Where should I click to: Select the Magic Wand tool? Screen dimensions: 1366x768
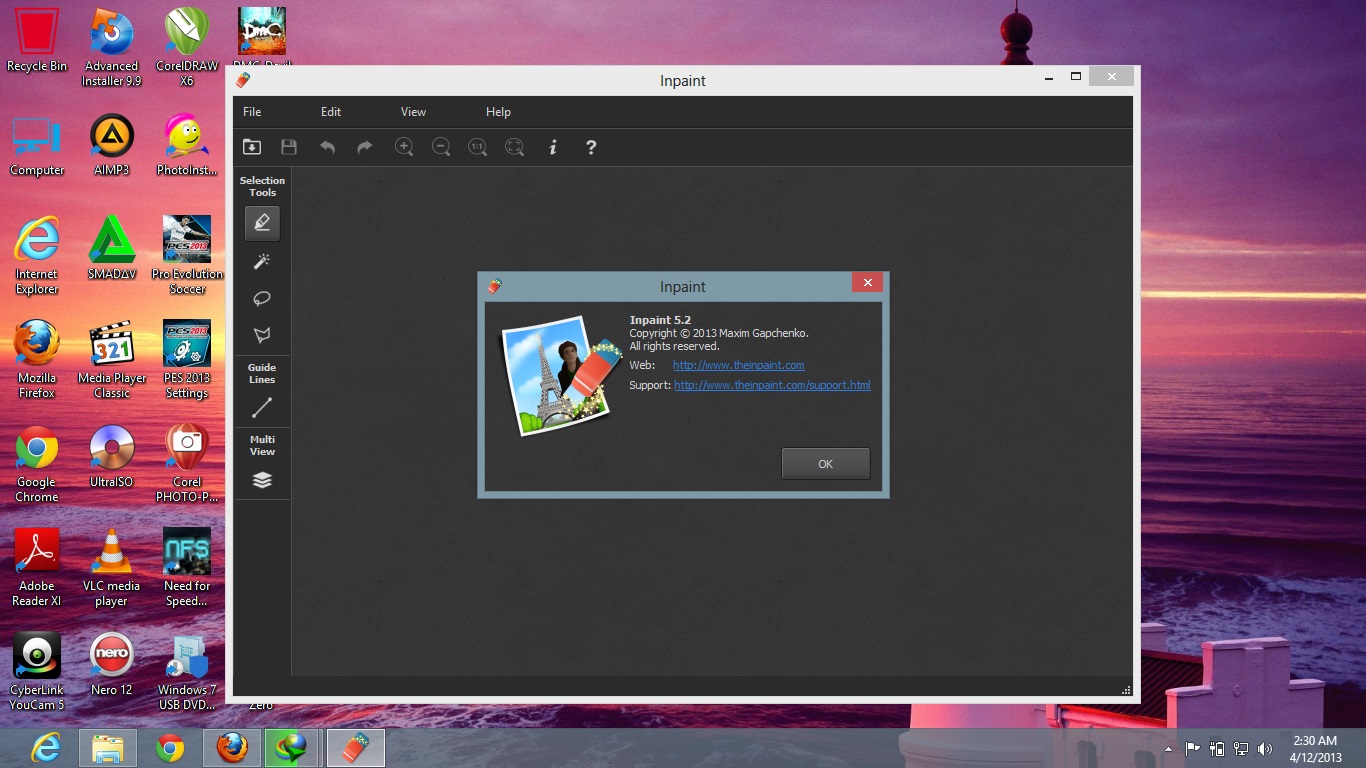(262, 261)
